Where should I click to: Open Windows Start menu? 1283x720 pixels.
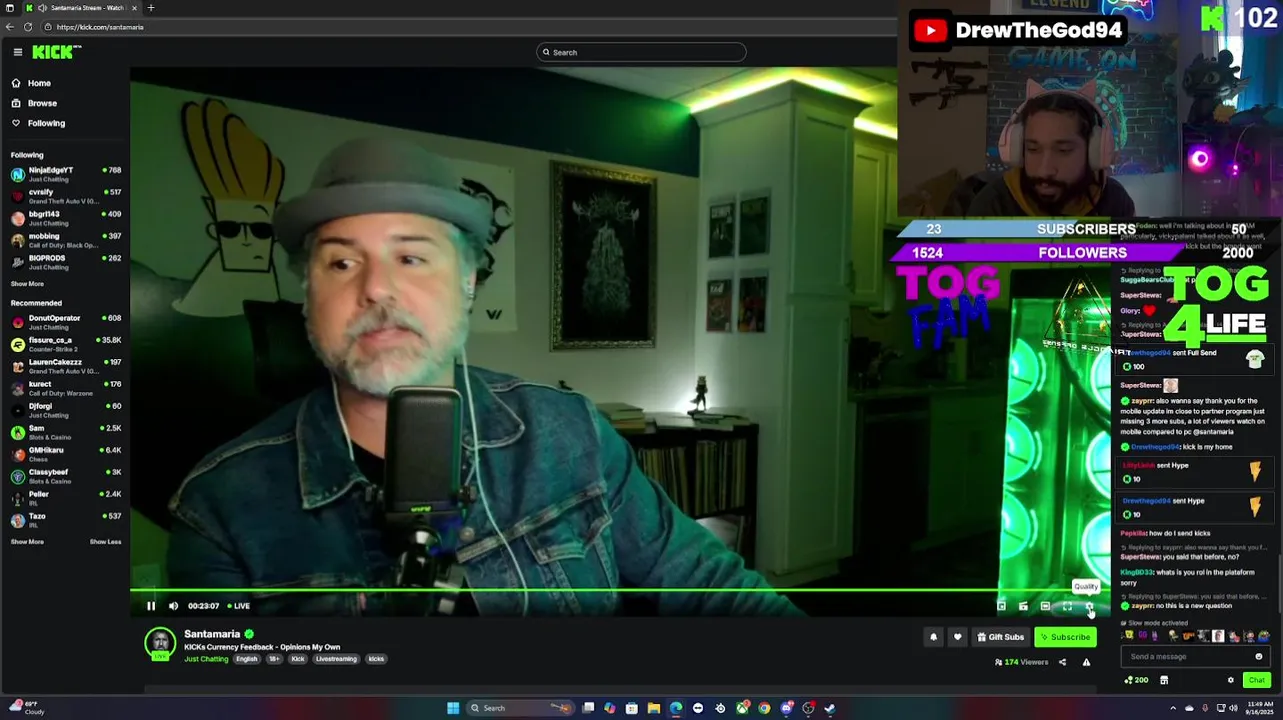452,708
